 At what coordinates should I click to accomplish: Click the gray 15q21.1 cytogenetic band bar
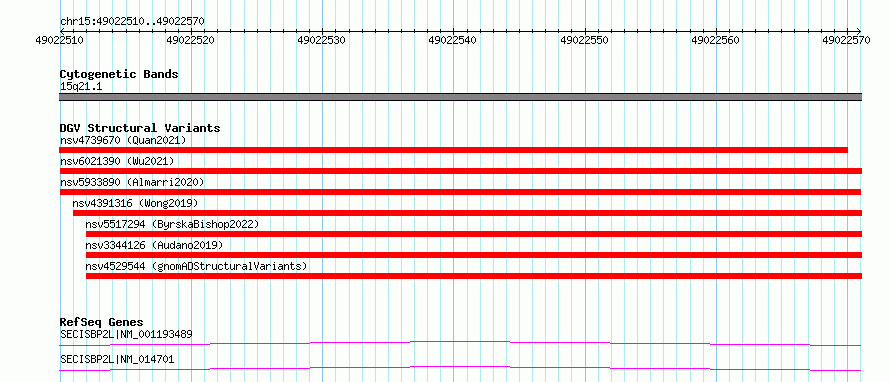[460, 97]
